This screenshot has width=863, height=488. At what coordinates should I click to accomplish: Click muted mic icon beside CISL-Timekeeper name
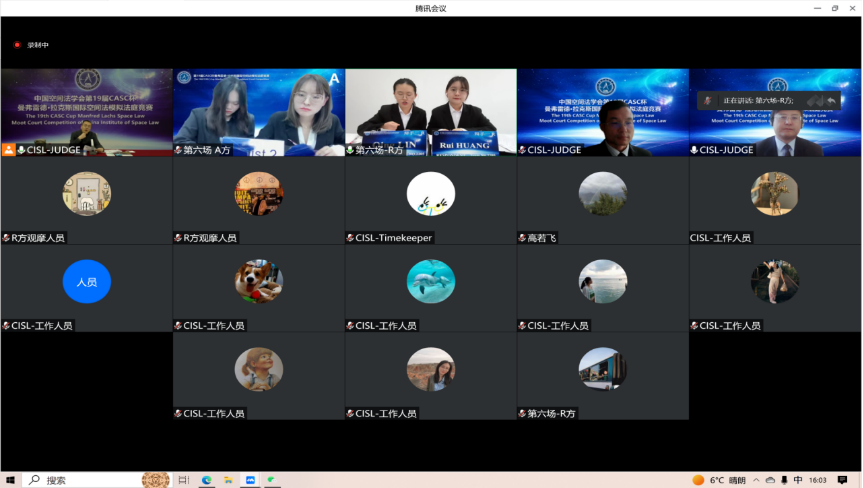[349, 238]
